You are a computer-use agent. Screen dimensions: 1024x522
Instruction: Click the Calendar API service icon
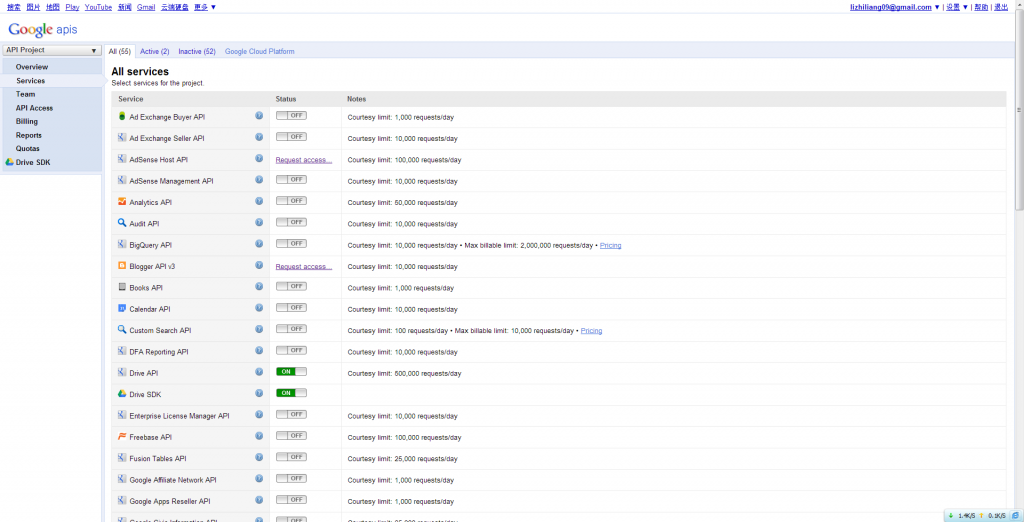pyautogui.click(x=121, y=308)
